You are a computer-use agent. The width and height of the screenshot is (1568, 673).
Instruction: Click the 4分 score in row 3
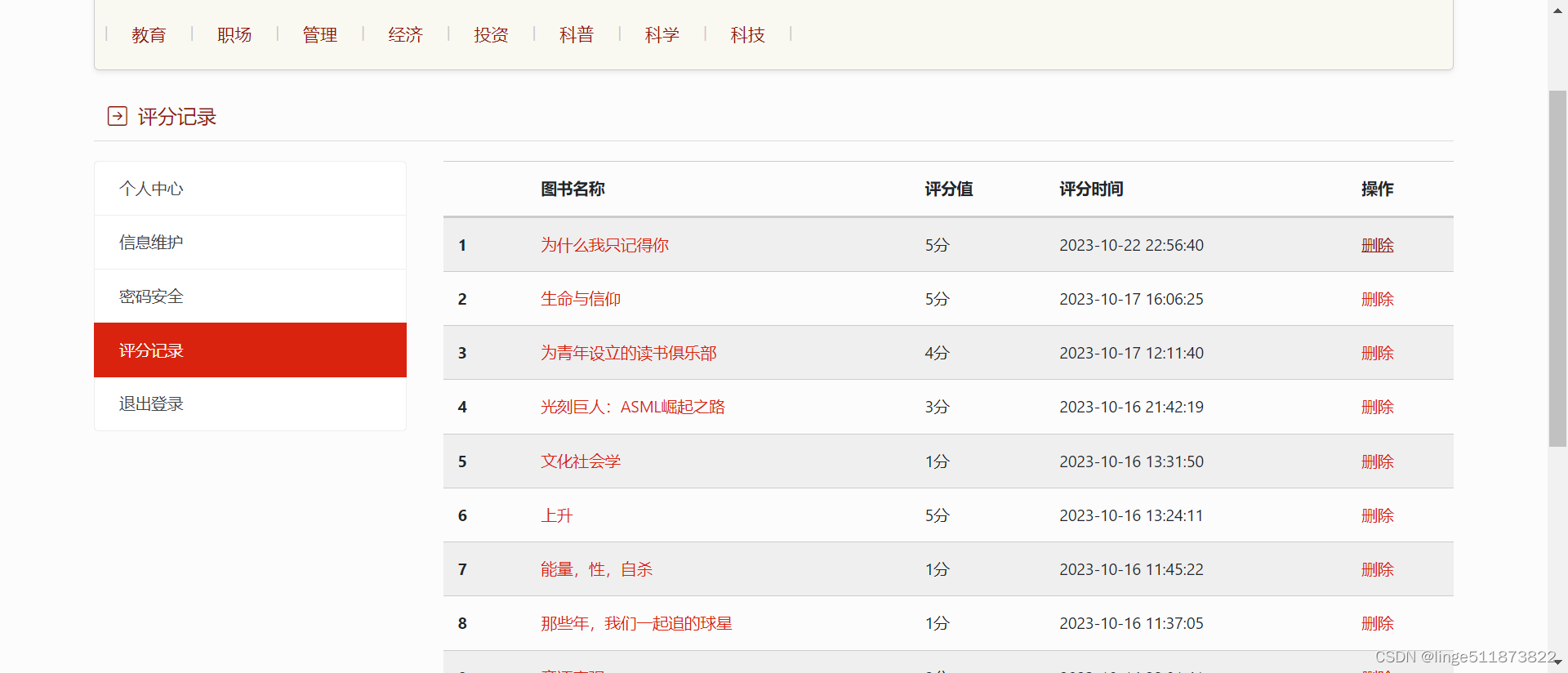(937, 353)
